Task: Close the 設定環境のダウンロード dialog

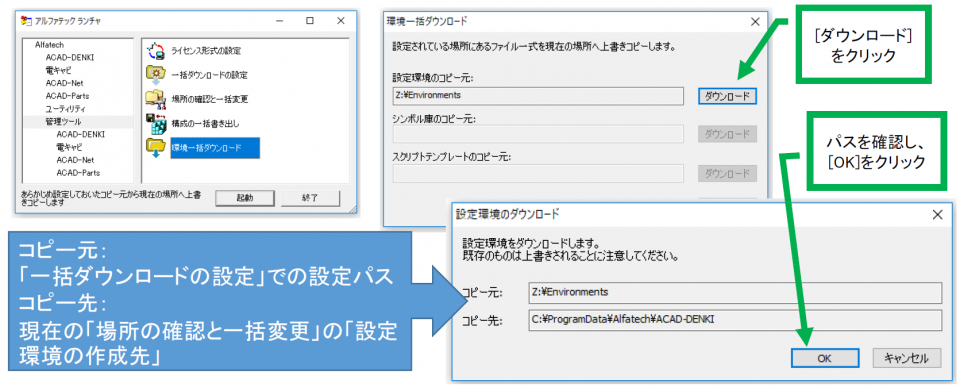Action: coord(936,214)
